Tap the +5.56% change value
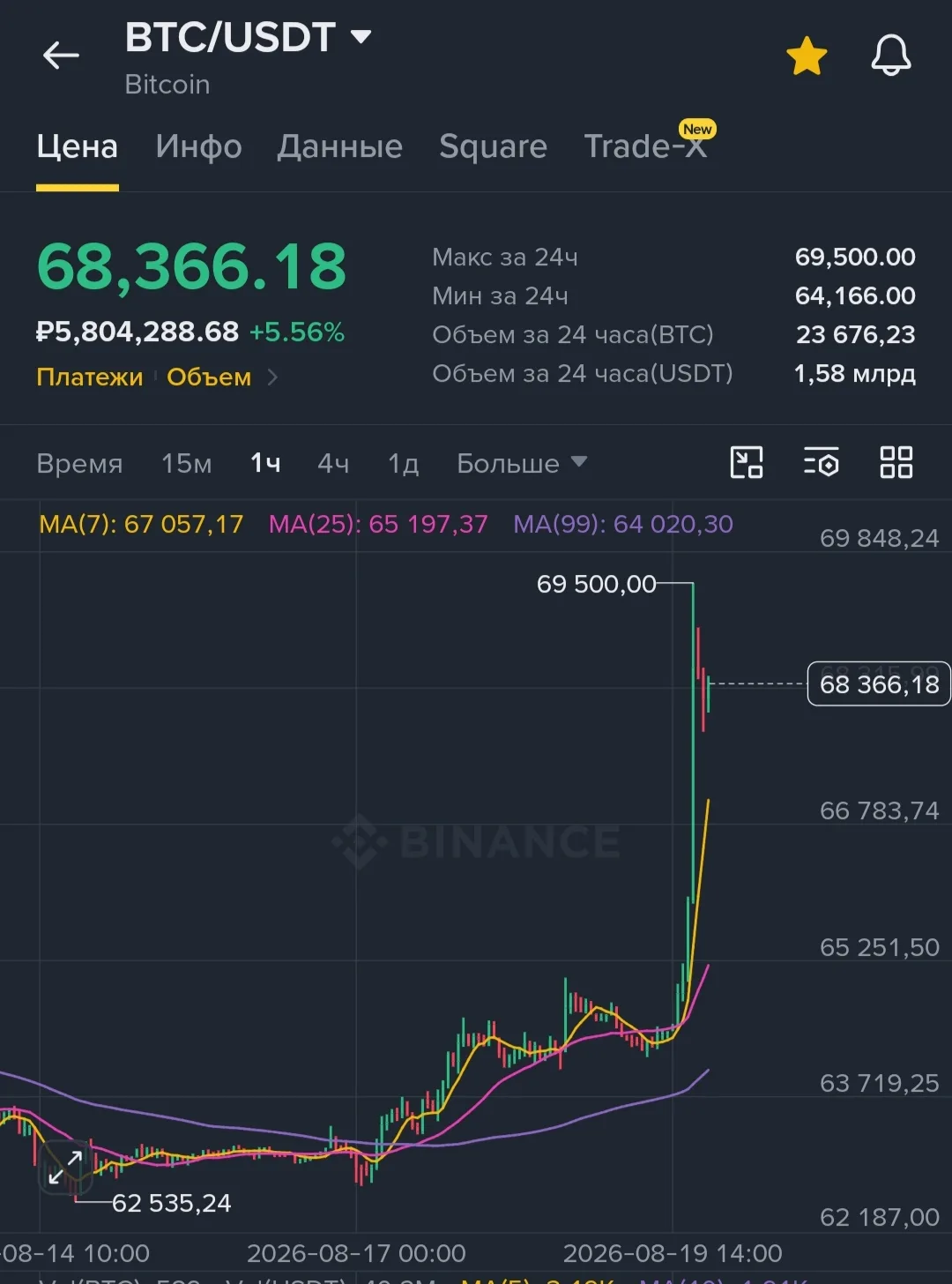Viewport: 952px width, 1284px height. coord(297,332)
